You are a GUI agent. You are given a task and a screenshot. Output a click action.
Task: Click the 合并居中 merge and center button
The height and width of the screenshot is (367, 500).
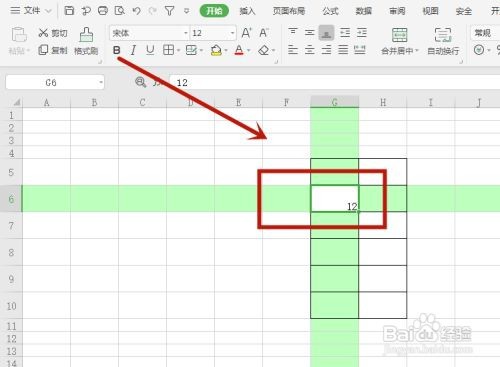click(399, 41)
